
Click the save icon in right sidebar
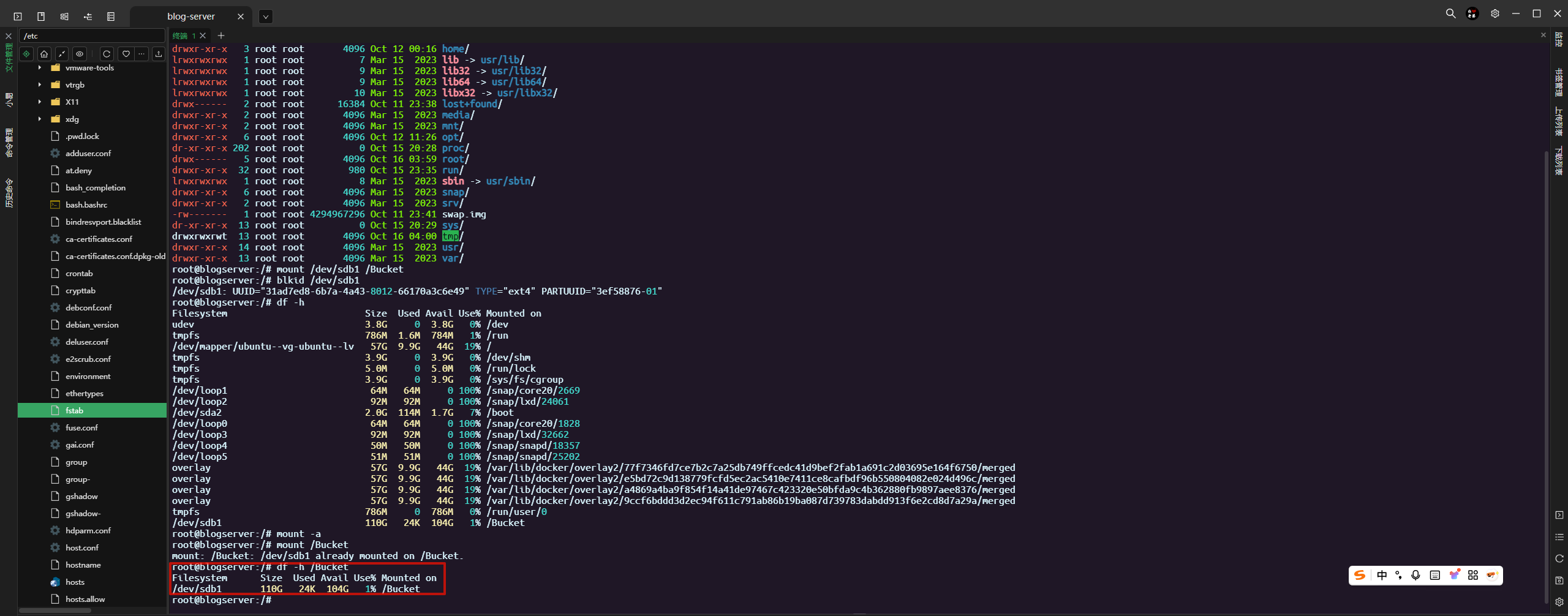tap(1559, 580)
